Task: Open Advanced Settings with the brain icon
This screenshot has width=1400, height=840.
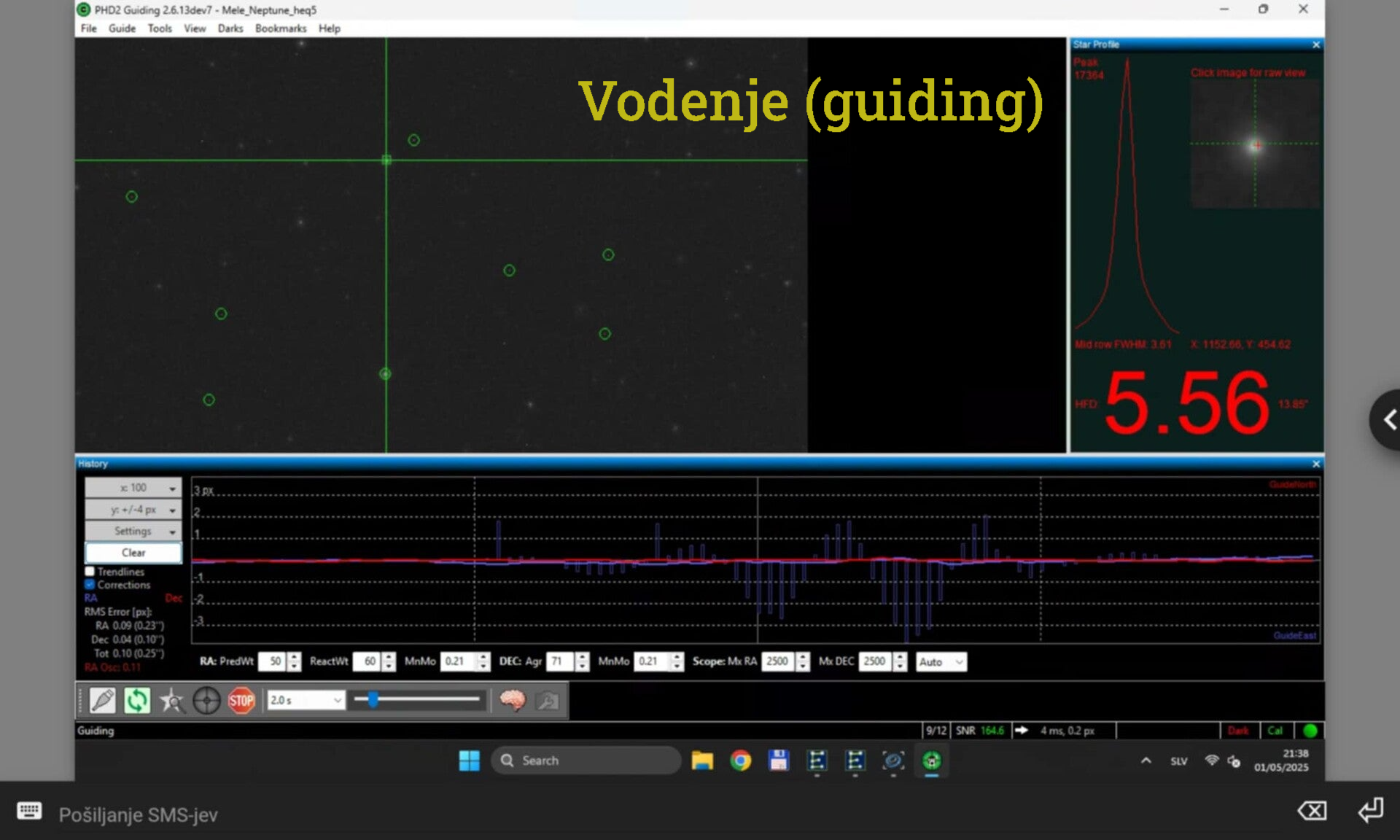Action: [x=513, y=701]
